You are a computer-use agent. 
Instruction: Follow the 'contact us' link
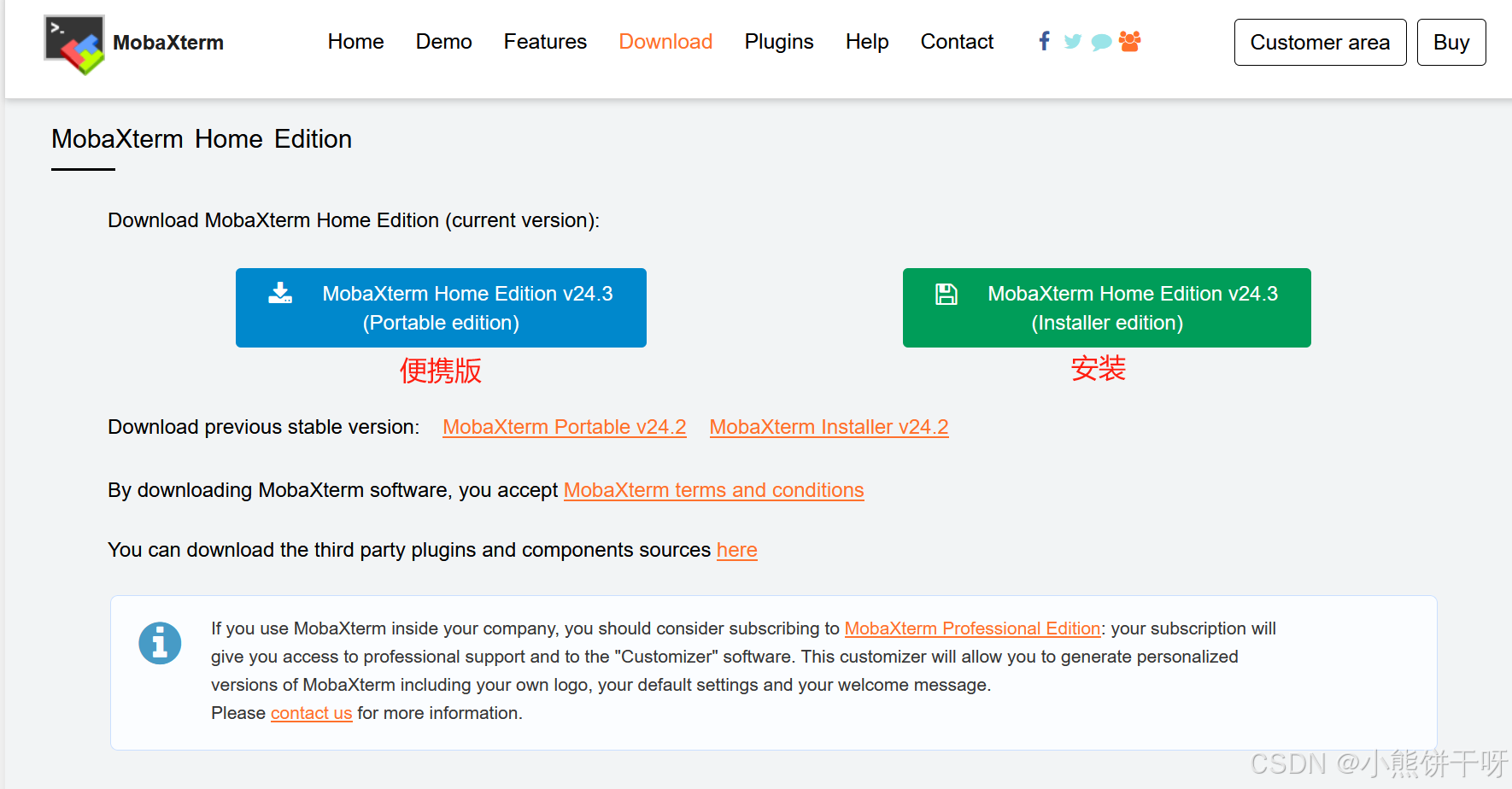pos(311,713)
